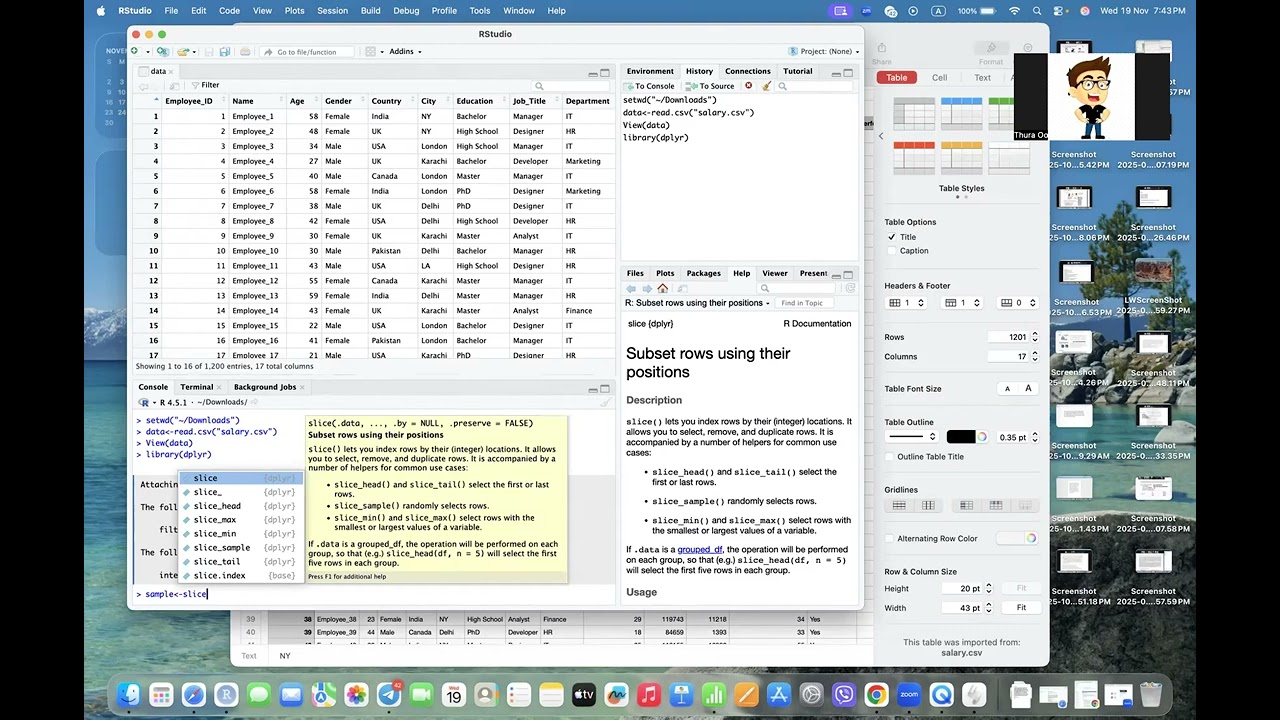Click the save all documents icon

coord(225,51)
